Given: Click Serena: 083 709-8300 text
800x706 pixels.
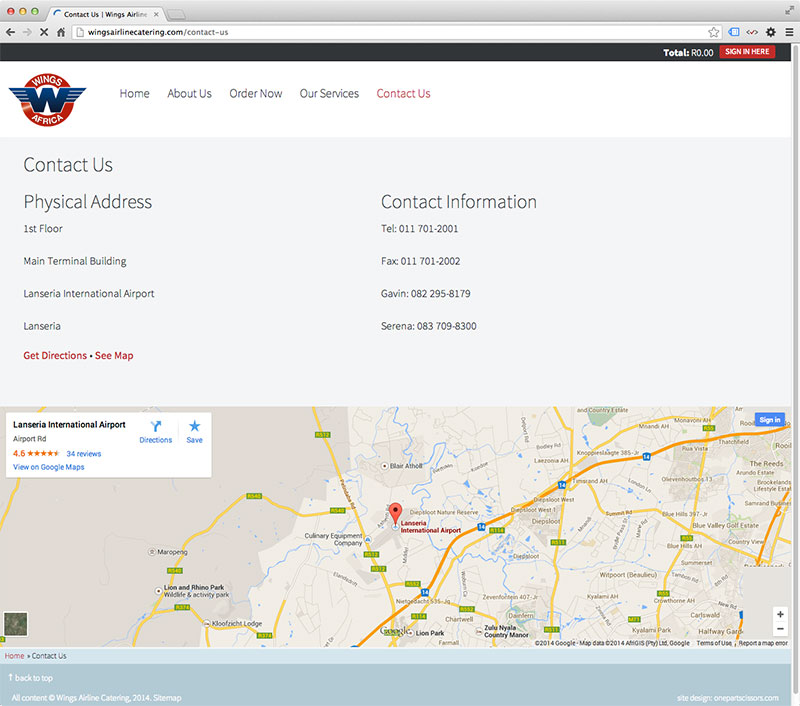Looking at the screenshot, I should (x=429, y=326).
